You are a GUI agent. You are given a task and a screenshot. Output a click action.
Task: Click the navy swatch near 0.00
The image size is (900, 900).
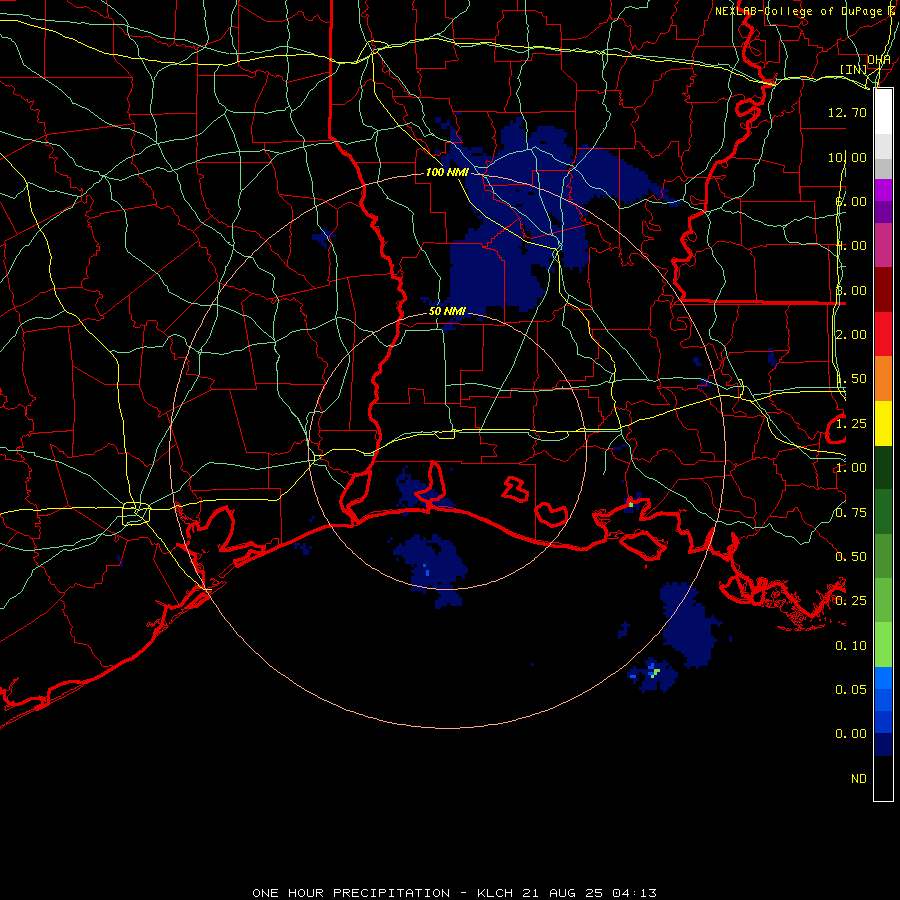click(883, 745)
